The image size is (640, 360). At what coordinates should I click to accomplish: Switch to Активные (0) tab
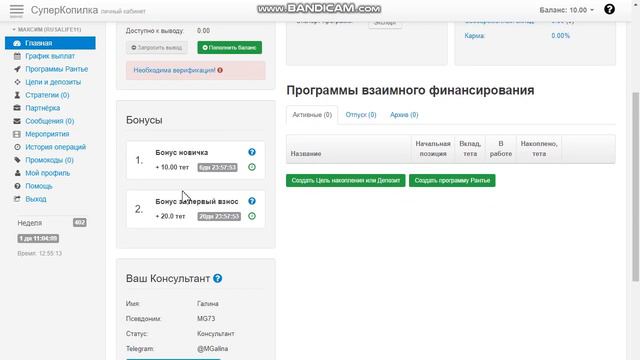pyautogui.click(x=312, y=115)
